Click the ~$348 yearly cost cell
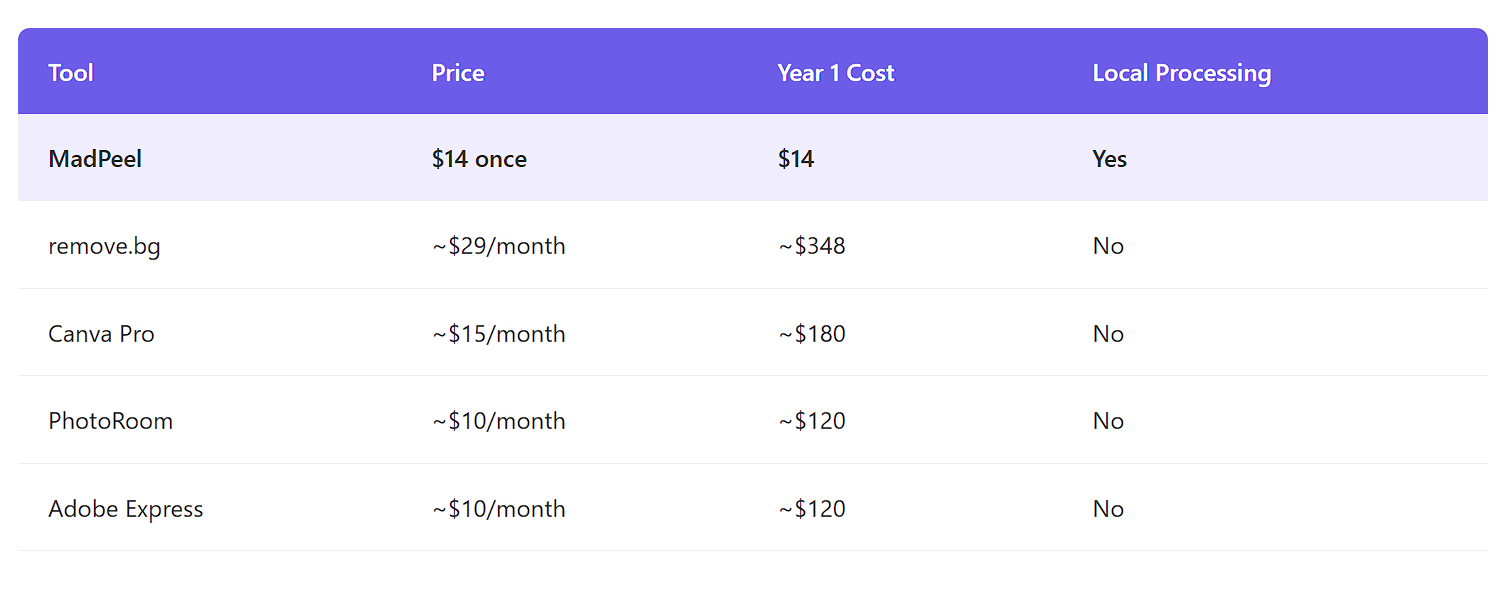This screenshot has height=589, width=1504. click(x=811, y=246)
